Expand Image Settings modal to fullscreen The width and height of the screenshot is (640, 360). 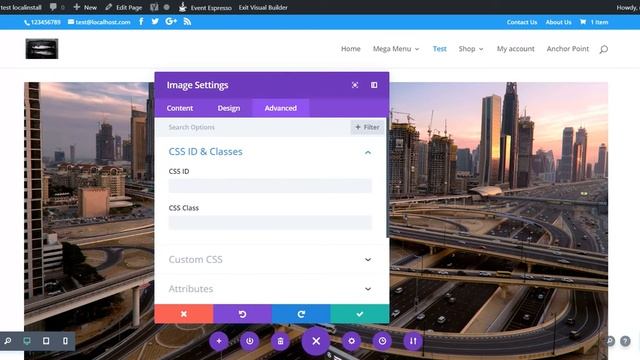tap(355, 85)
